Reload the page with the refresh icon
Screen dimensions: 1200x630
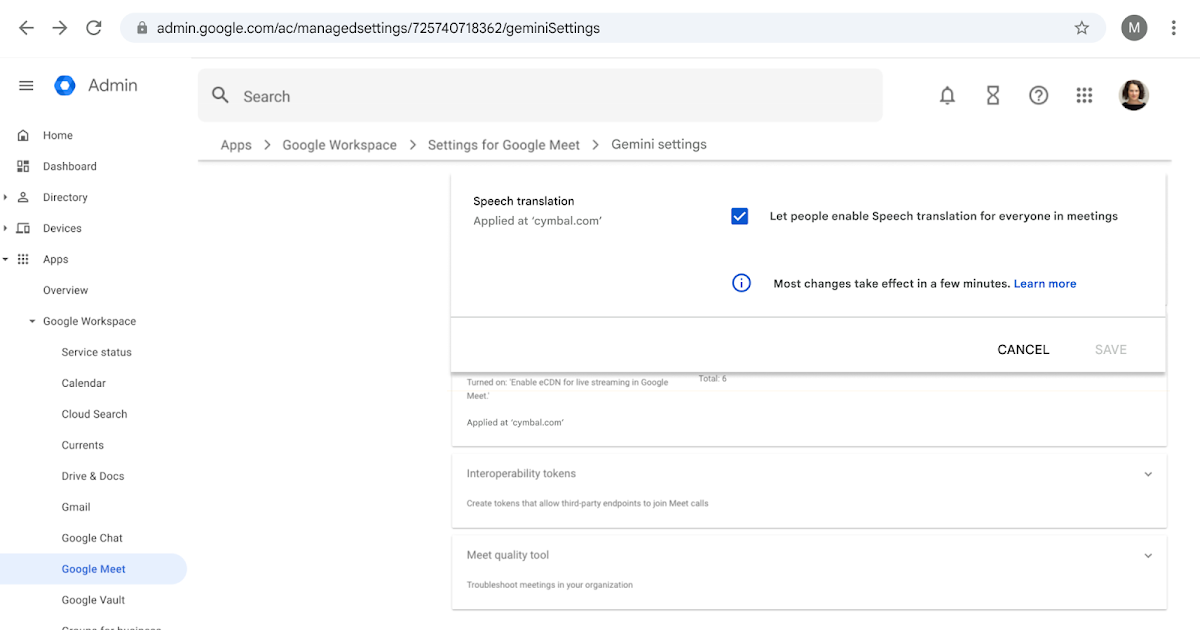tap(94, 27)
